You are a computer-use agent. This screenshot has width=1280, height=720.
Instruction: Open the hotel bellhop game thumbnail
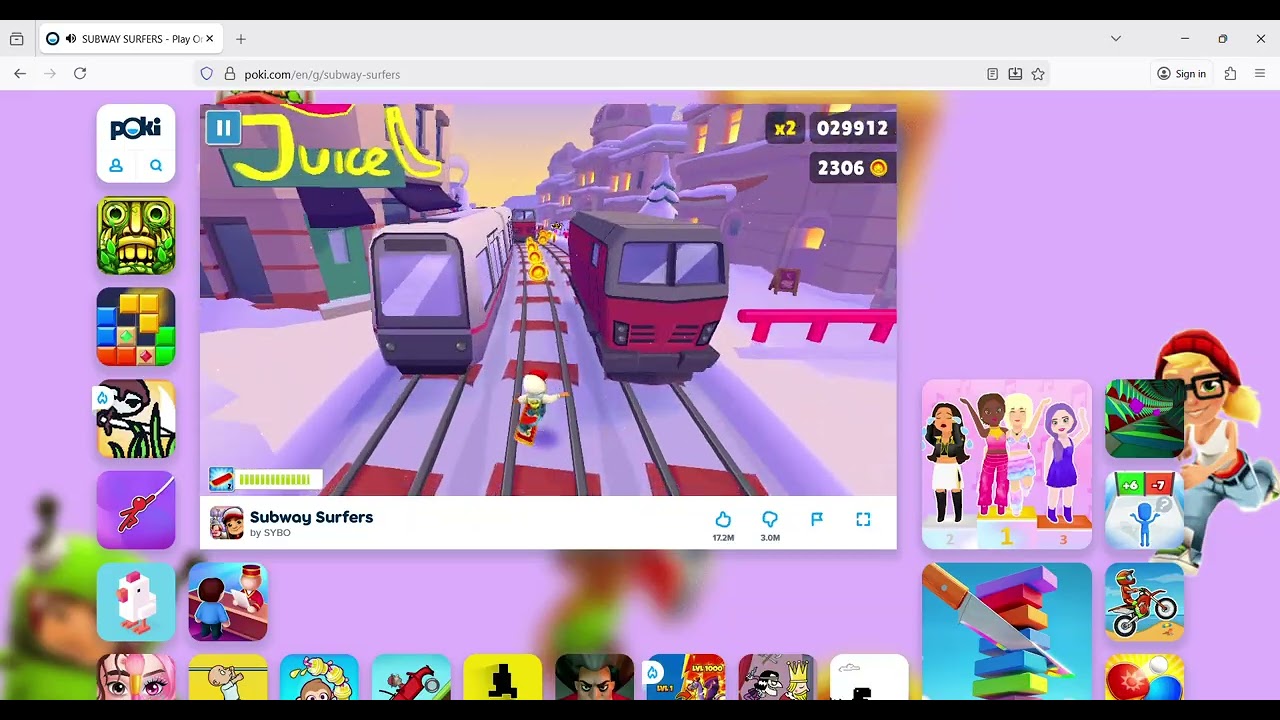(228, 602)
